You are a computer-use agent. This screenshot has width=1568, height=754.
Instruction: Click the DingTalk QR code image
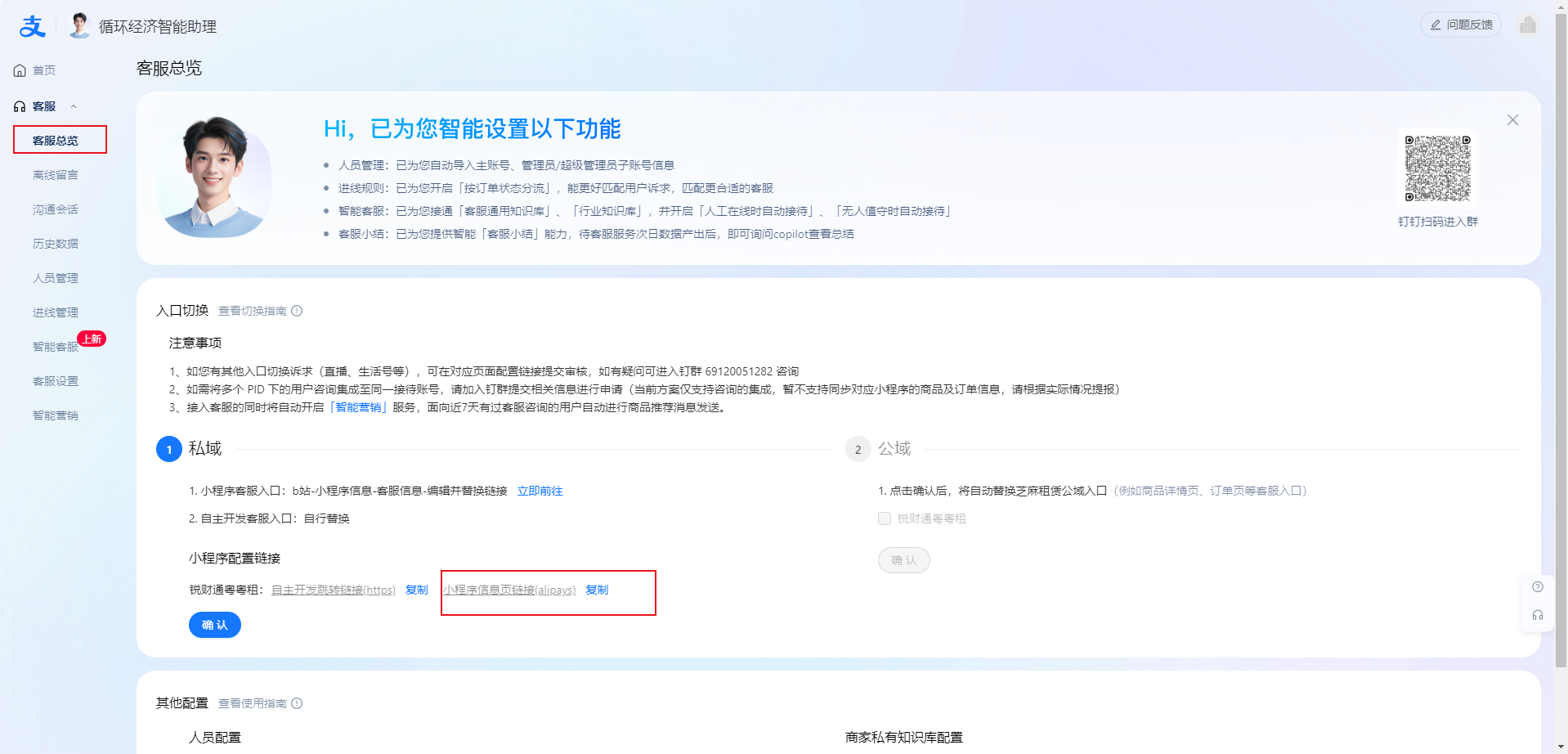[x=1437, y=168]
